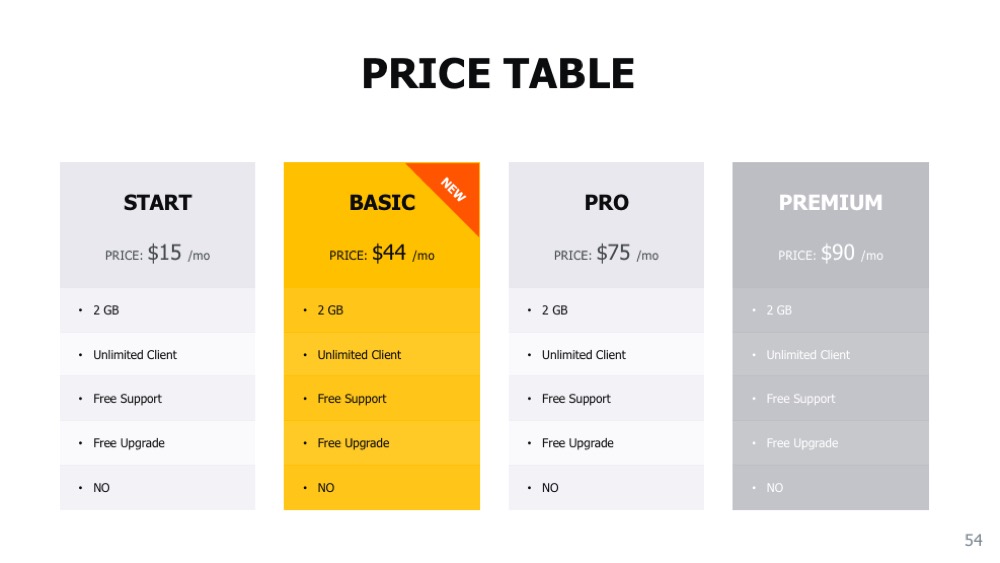Viewport: 1000px width, 563px height.
Task: Select "Free Upgrade" in the START column
Action: pos(129,443)
